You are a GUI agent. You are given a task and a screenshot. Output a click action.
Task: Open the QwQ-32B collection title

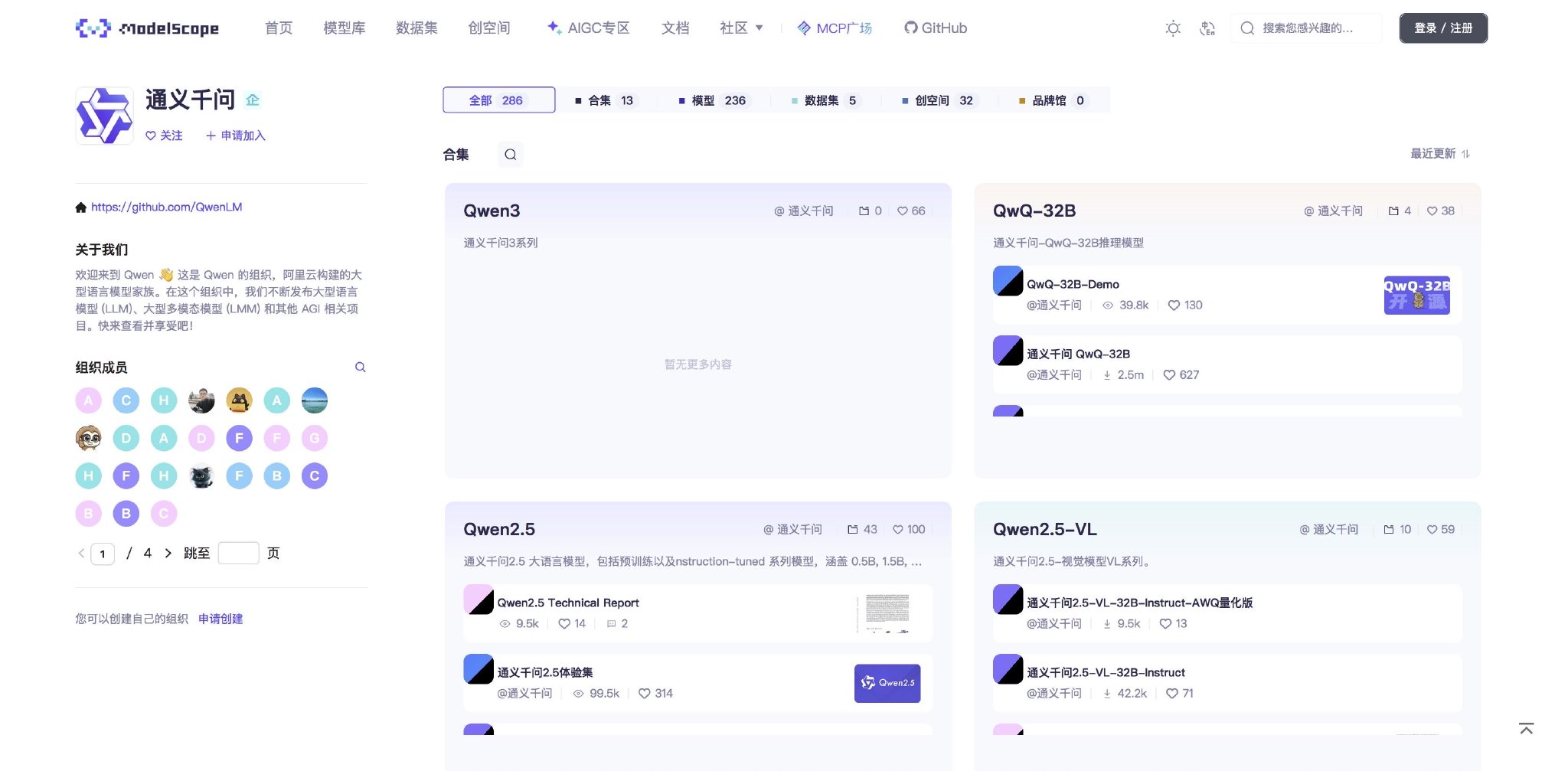(x=1034, y=211)
